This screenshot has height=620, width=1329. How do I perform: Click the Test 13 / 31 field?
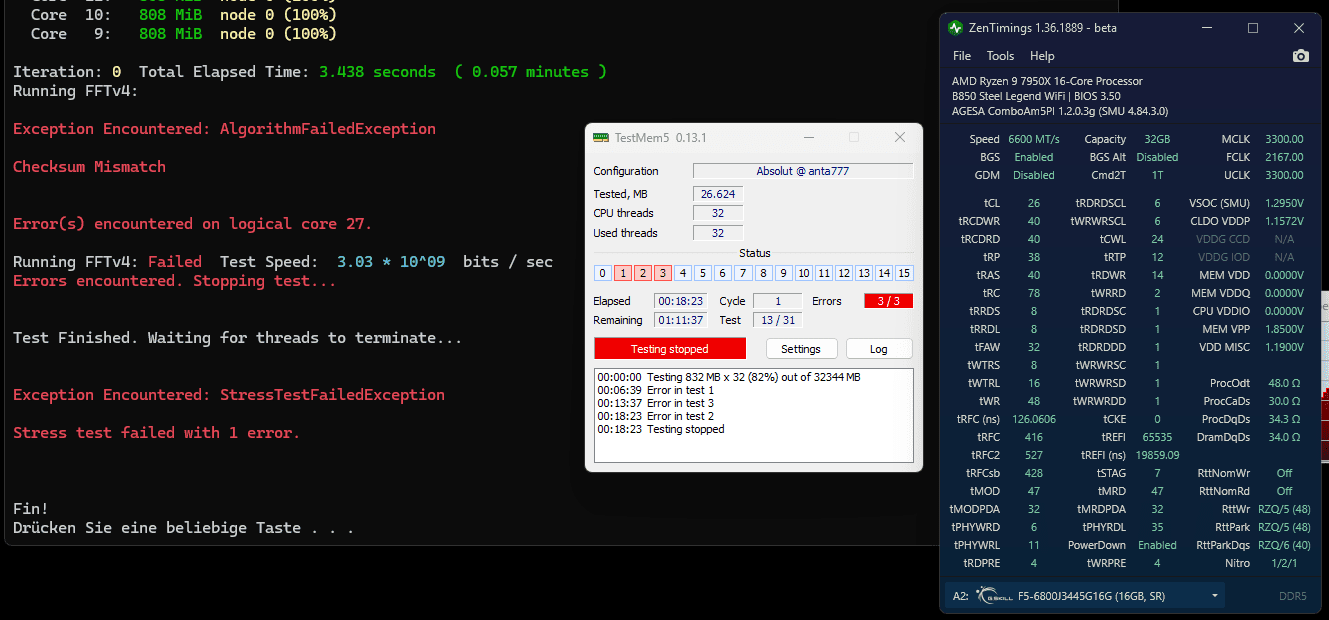click(x=777, y=320)
